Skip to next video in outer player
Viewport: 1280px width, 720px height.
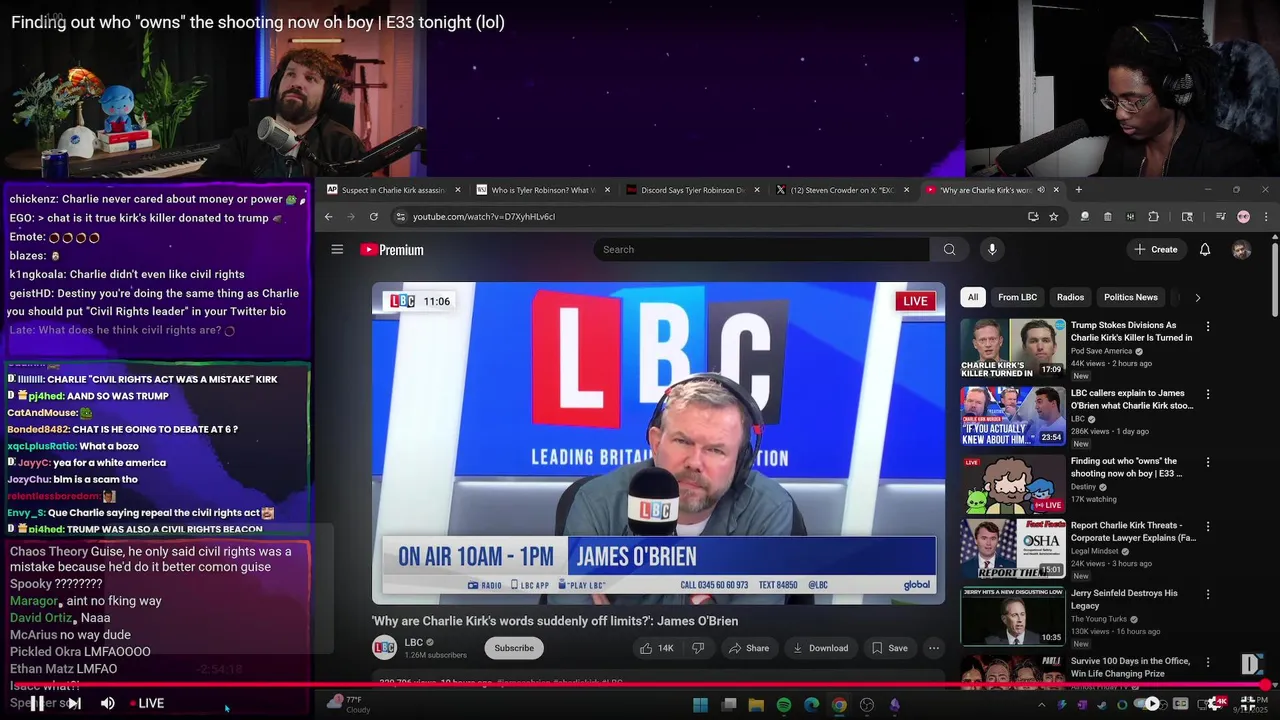point(73,703)
